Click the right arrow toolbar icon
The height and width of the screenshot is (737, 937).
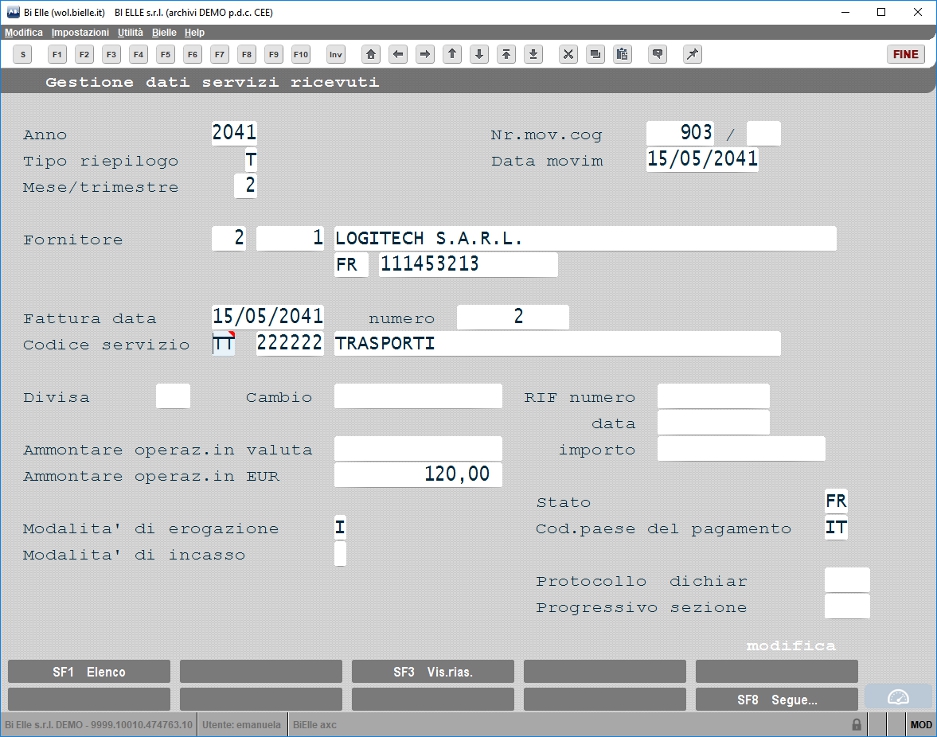(425, 54)
